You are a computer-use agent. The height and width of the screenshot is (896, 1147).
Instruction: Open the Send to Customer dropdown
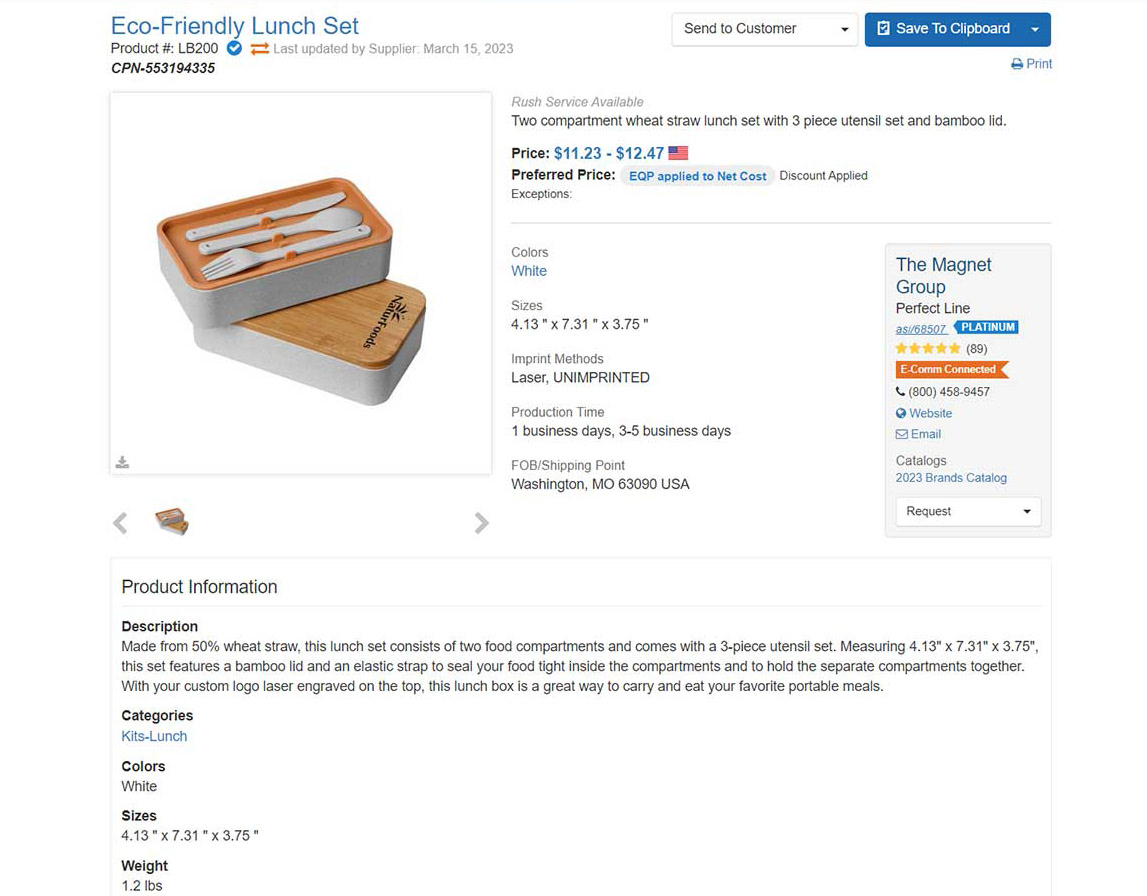coord(764,29)
